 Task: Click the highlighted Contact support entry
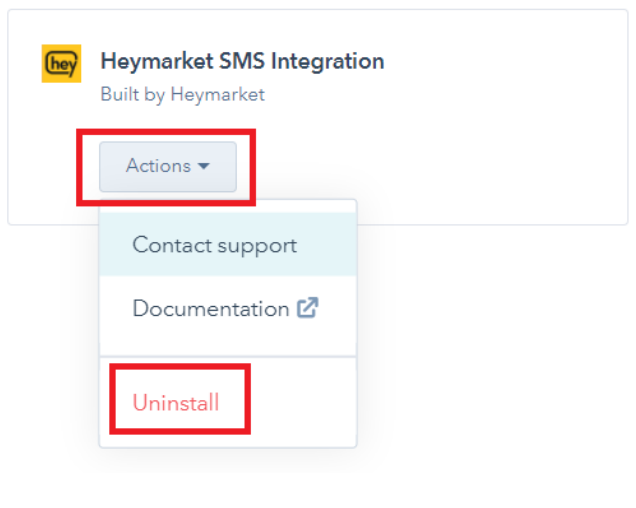[x=228, y=245]
